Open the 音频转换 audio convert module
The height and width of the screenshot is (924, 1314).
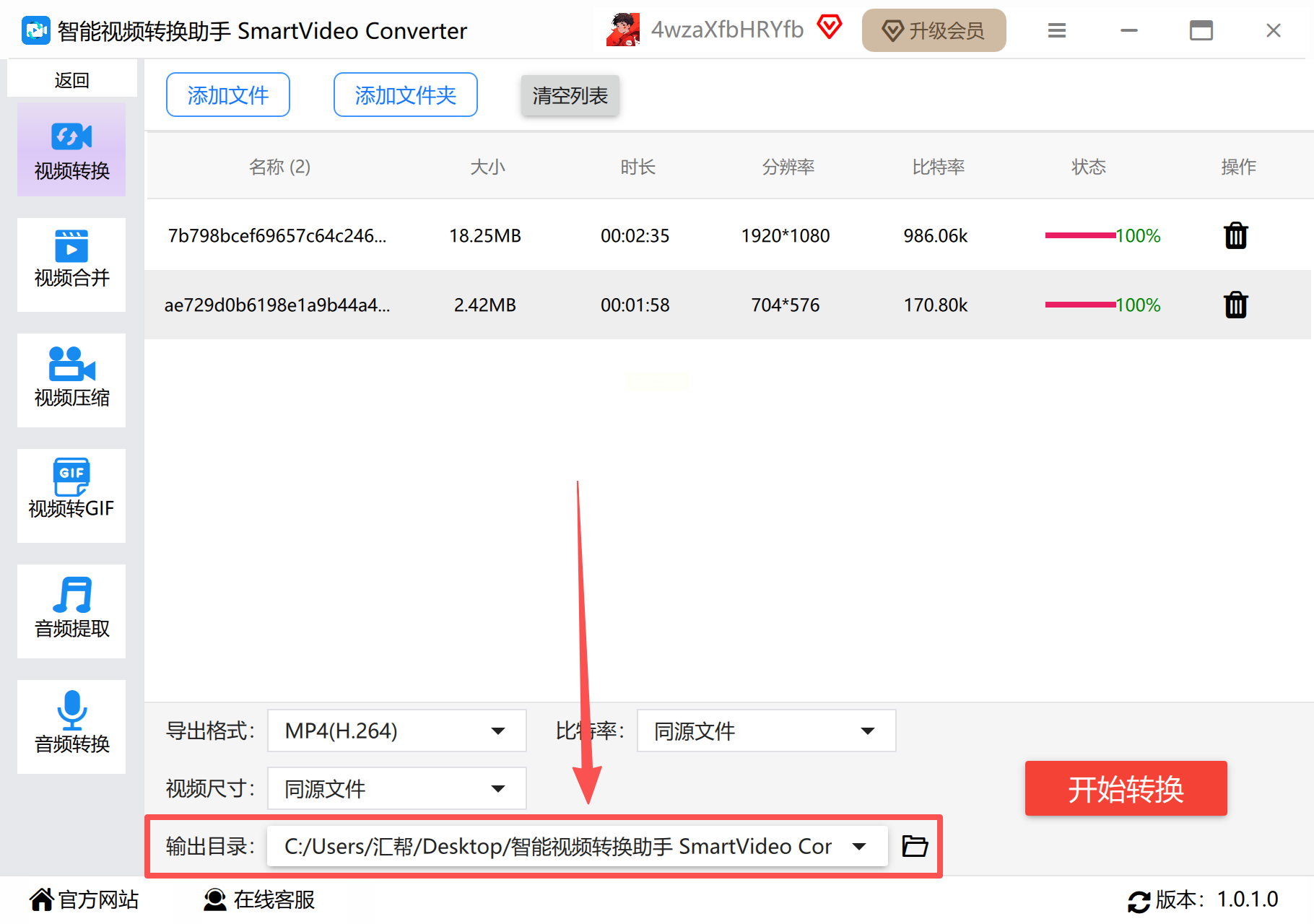pyautogui.click(x=71, y=727)
